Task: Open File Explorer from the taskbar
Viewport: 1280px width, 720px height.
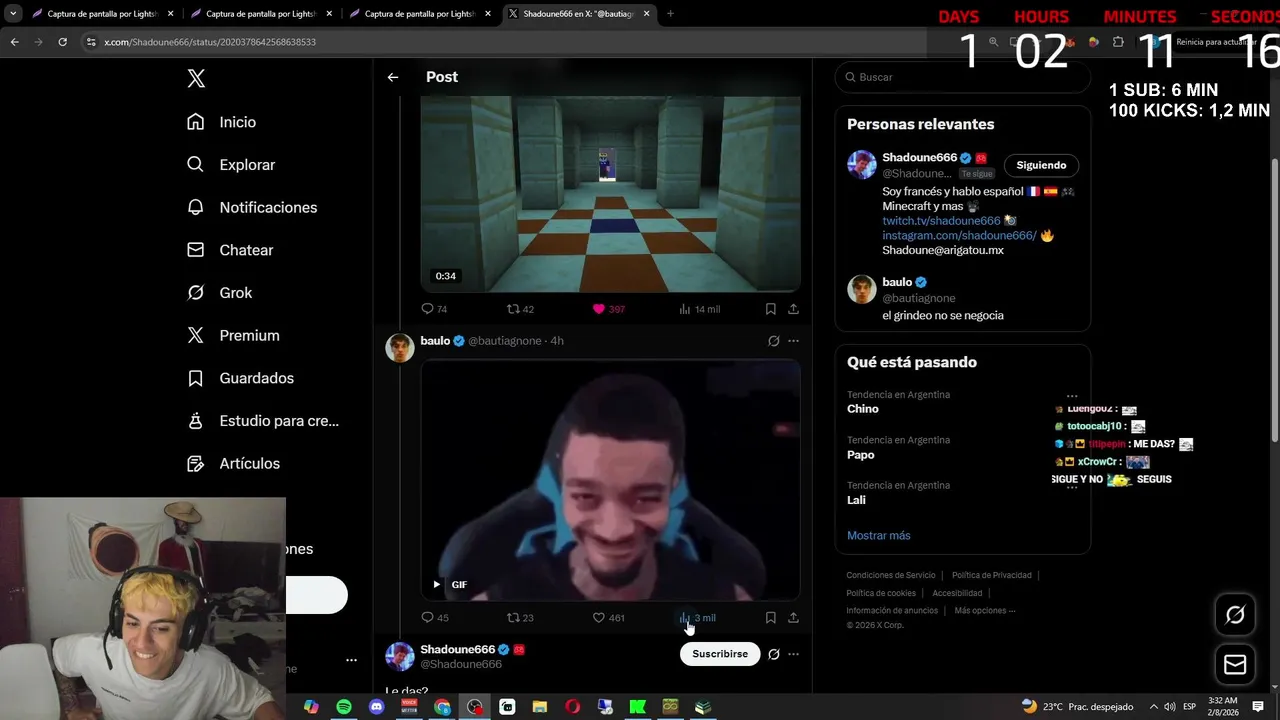Action: click(540, 707)
